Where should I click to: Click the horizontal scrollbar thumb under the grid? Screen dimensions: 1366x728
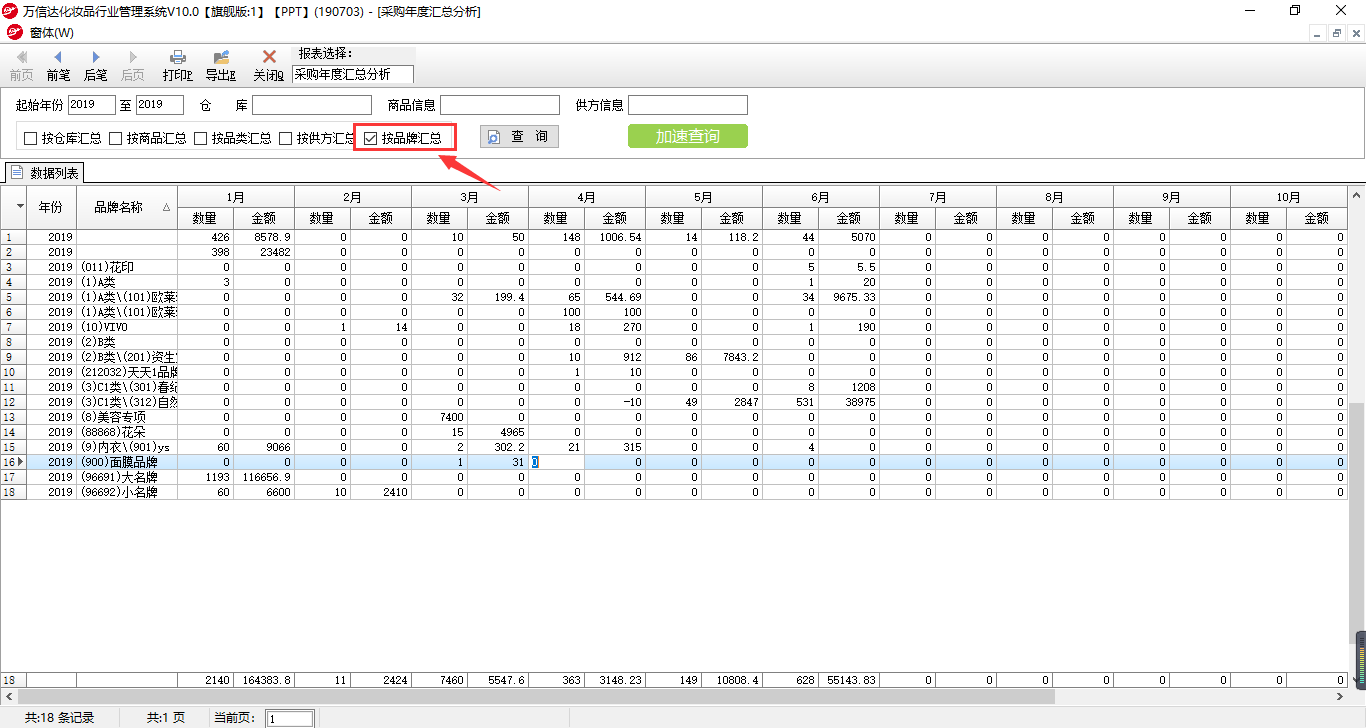pos(535,696)
